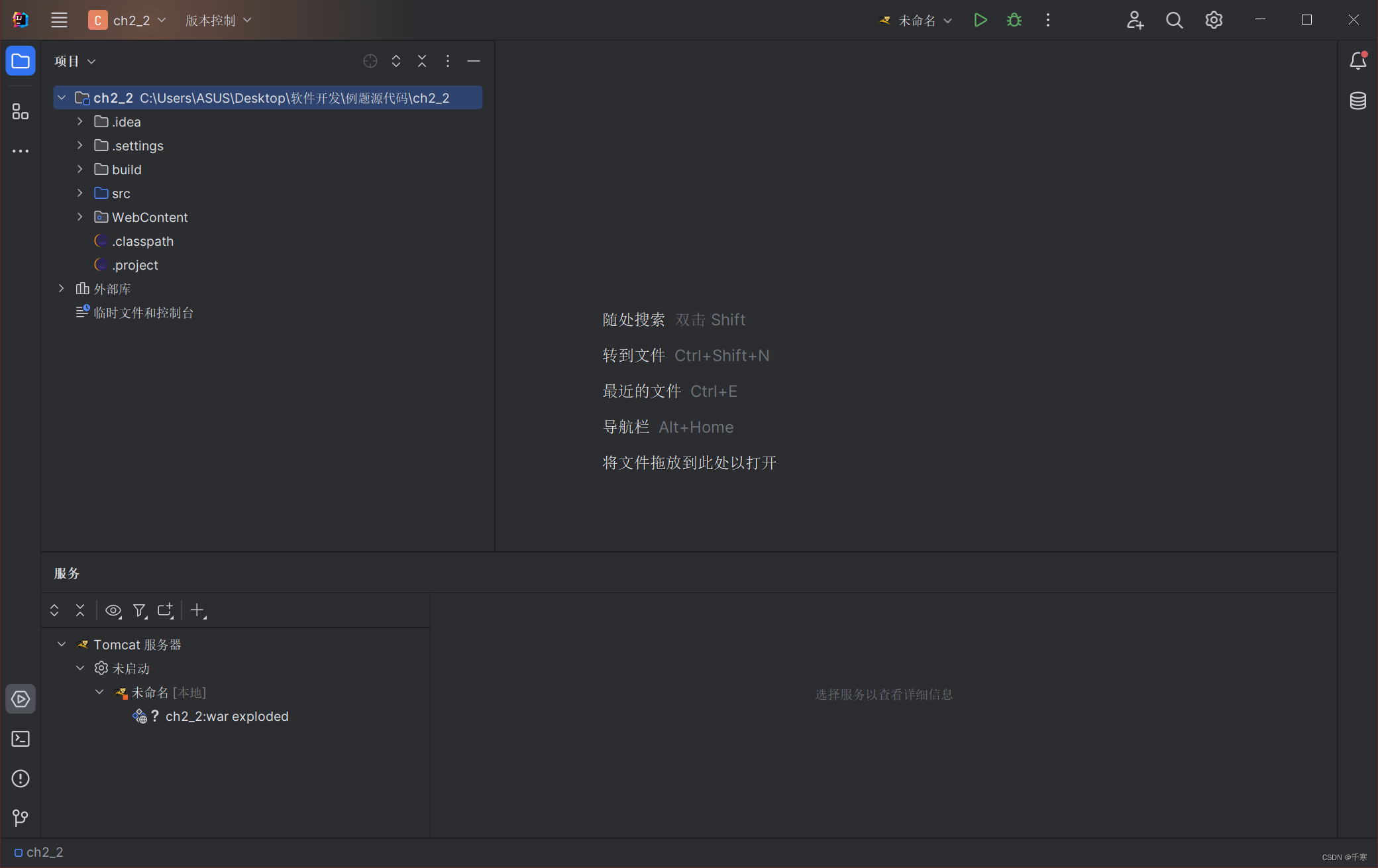Expand the src folder
Image resolution: width=1378 pixels, height=868 pixels.
pos(80,193)
